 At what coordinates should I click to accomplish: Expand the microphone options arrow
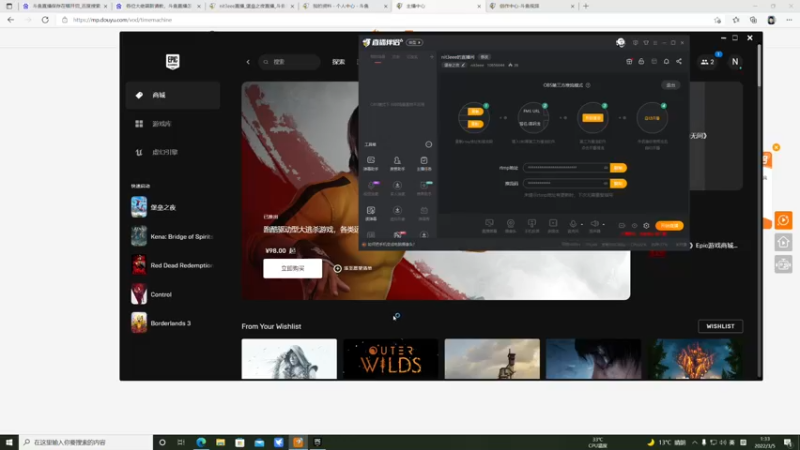pos(582,224)
